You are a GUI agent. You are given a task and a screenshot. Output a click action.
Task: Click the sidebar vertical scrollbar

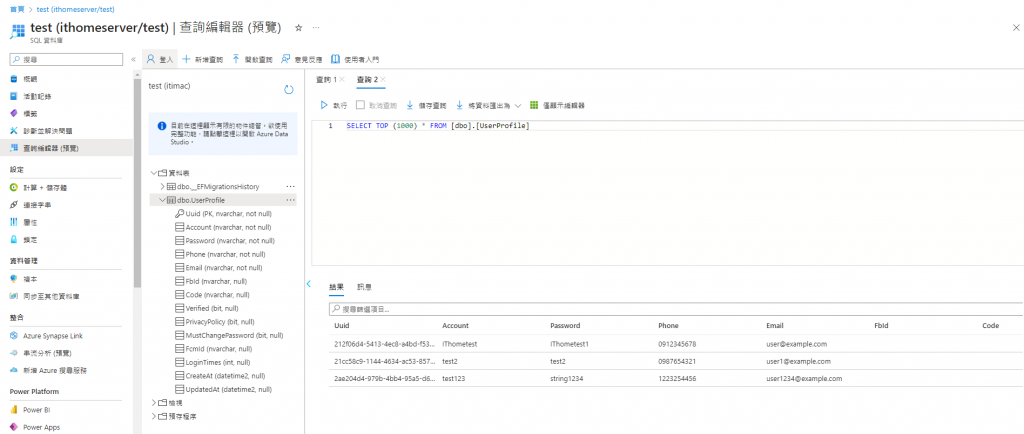coord(137,183)
